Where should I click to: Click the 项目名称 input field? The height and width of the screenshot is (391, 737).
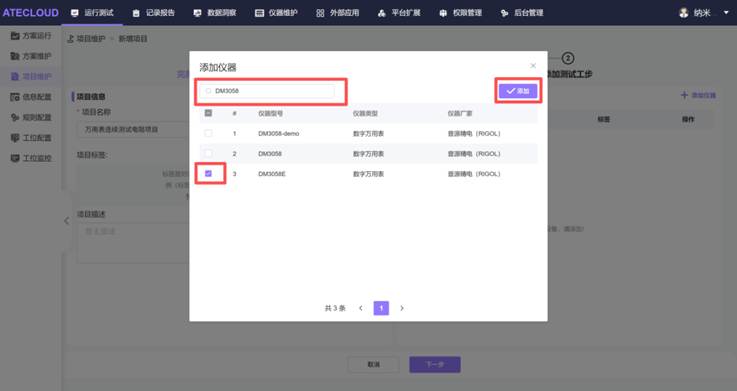pyautogui.click(x=134, y=129)
